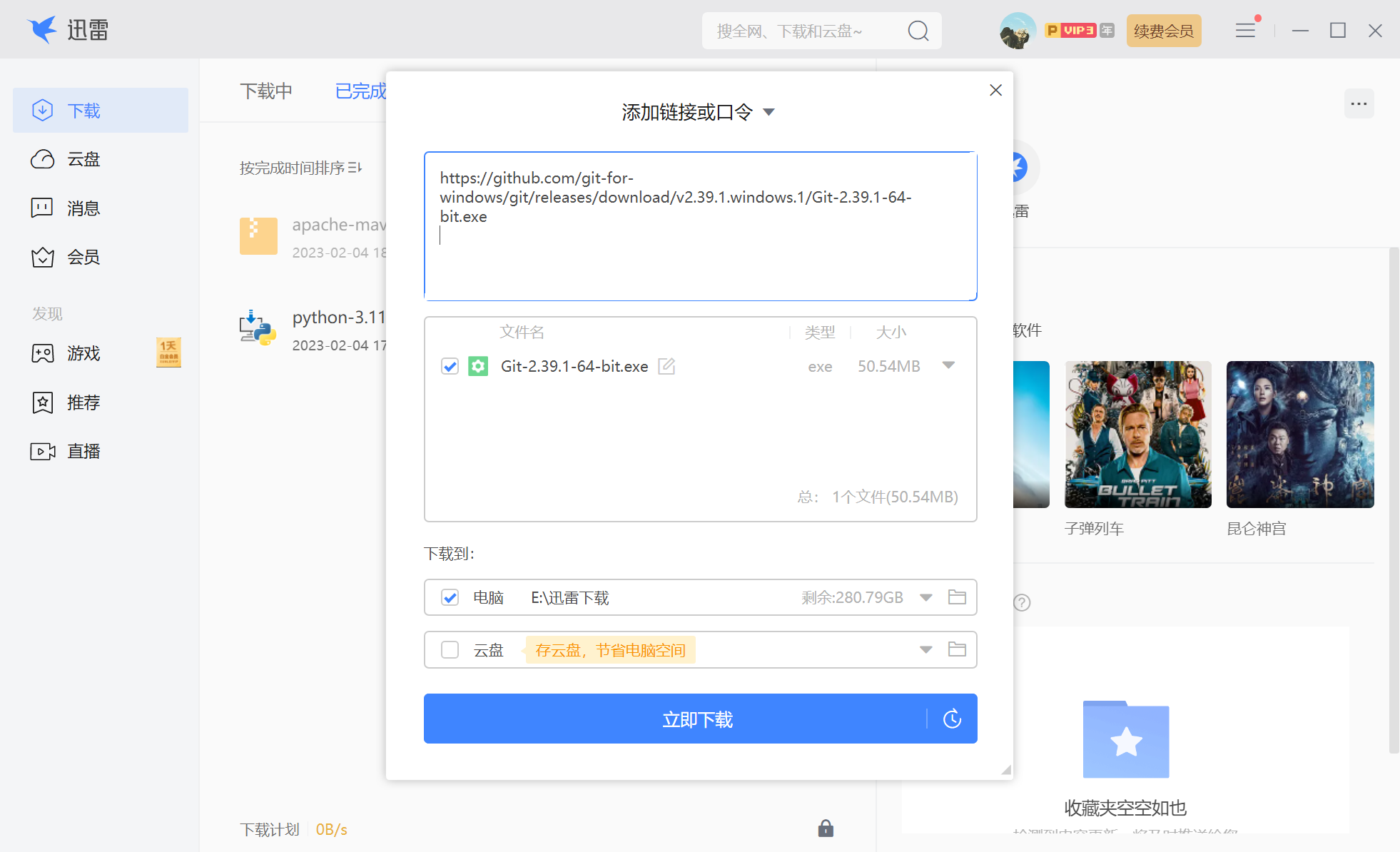Click the 50.54MB size value
1400x852 pixels.
coord(889,366)
